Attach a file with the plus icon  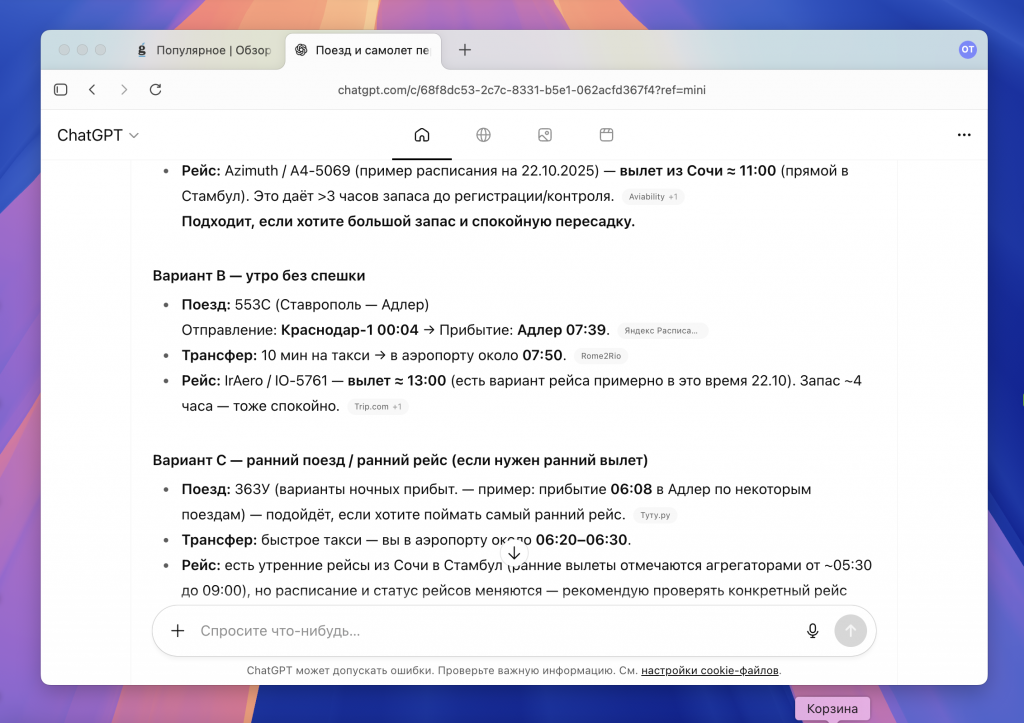point(178,630)
